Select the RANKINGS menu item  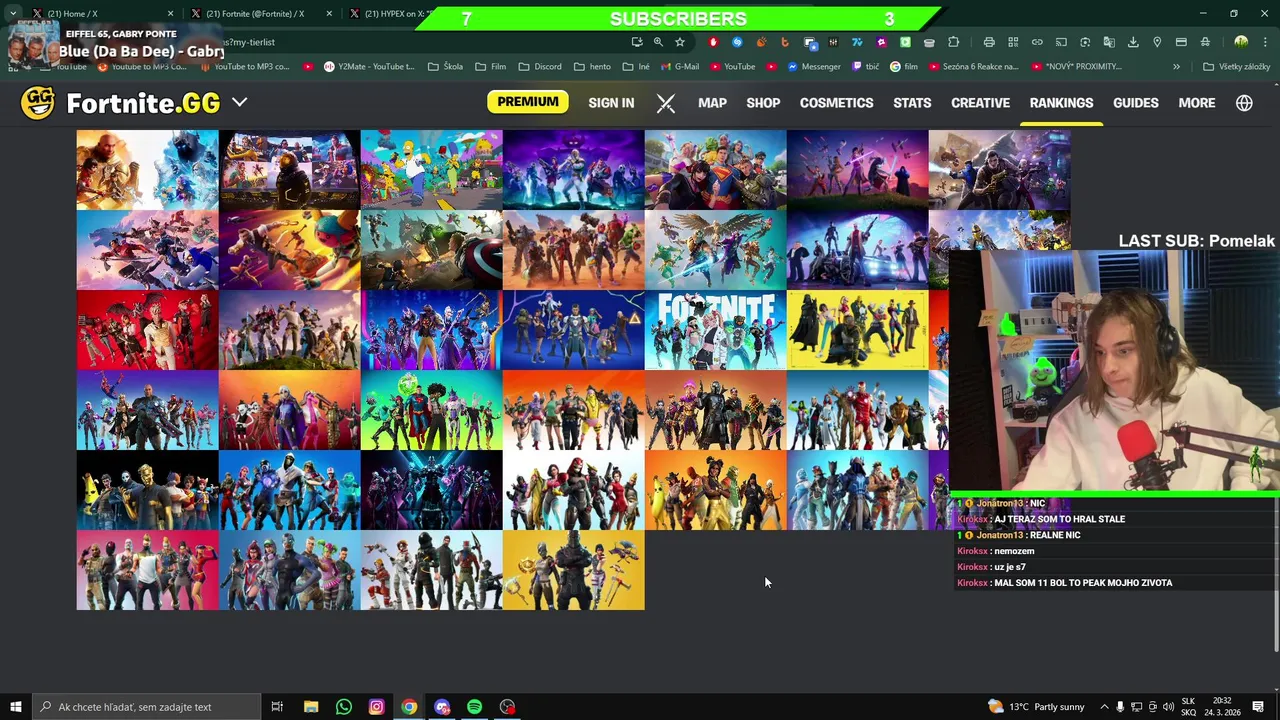[1061, 103]
